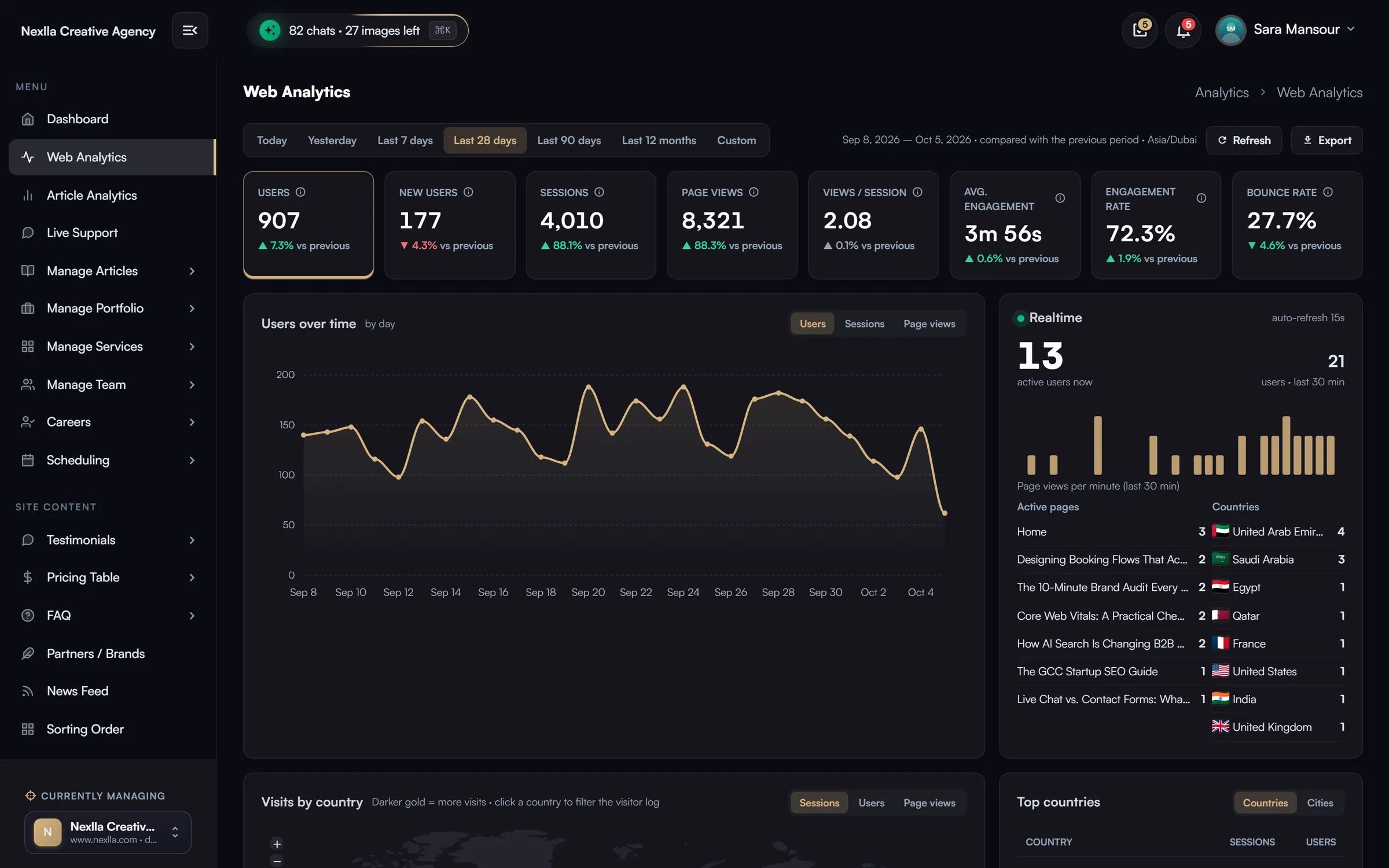Click the Export button
The width and height of the screenshot is (1389, 868).
pos(1326,140)
